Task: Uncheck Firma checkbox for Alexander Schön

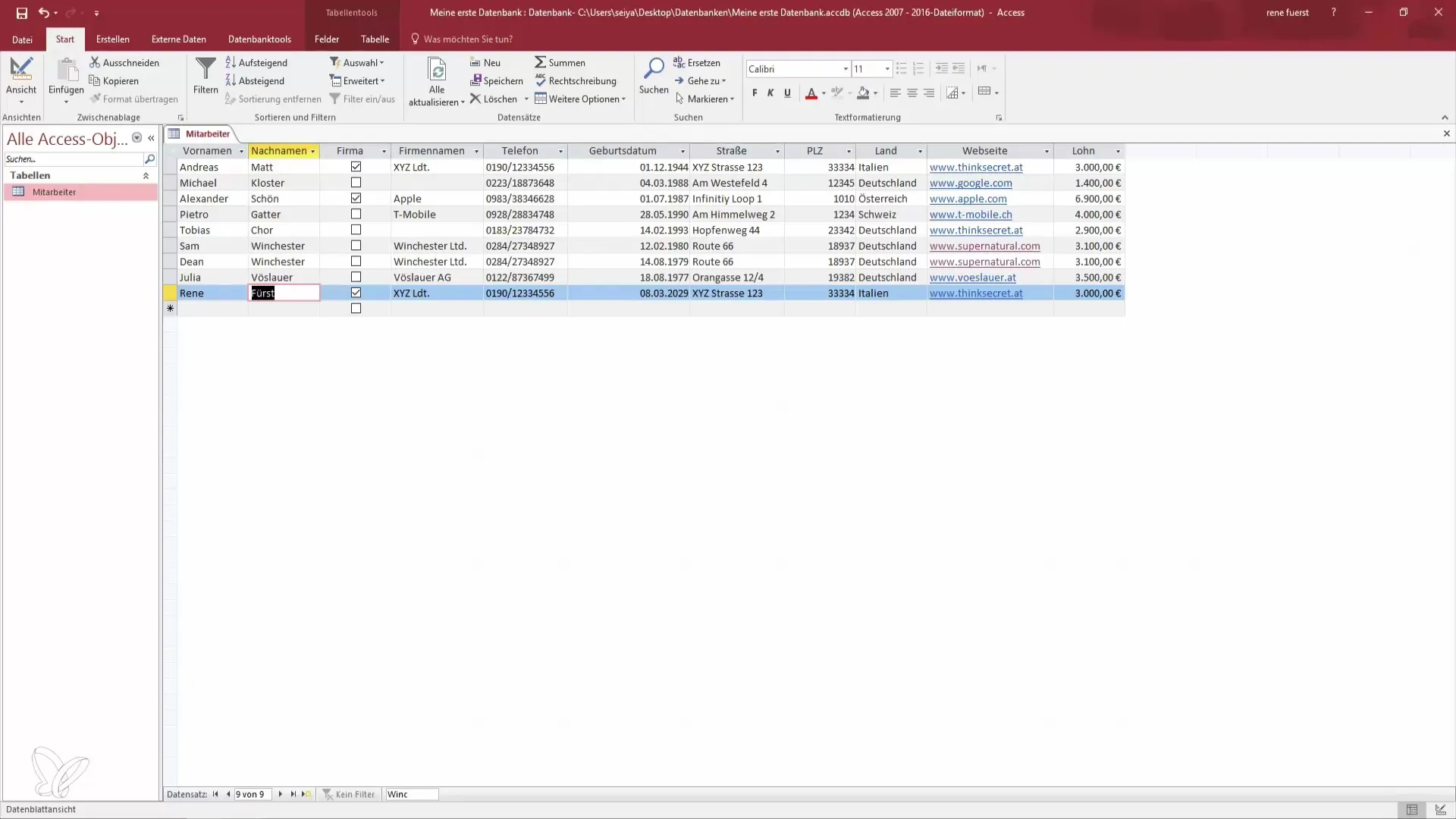Action: [x=356, y=198]
